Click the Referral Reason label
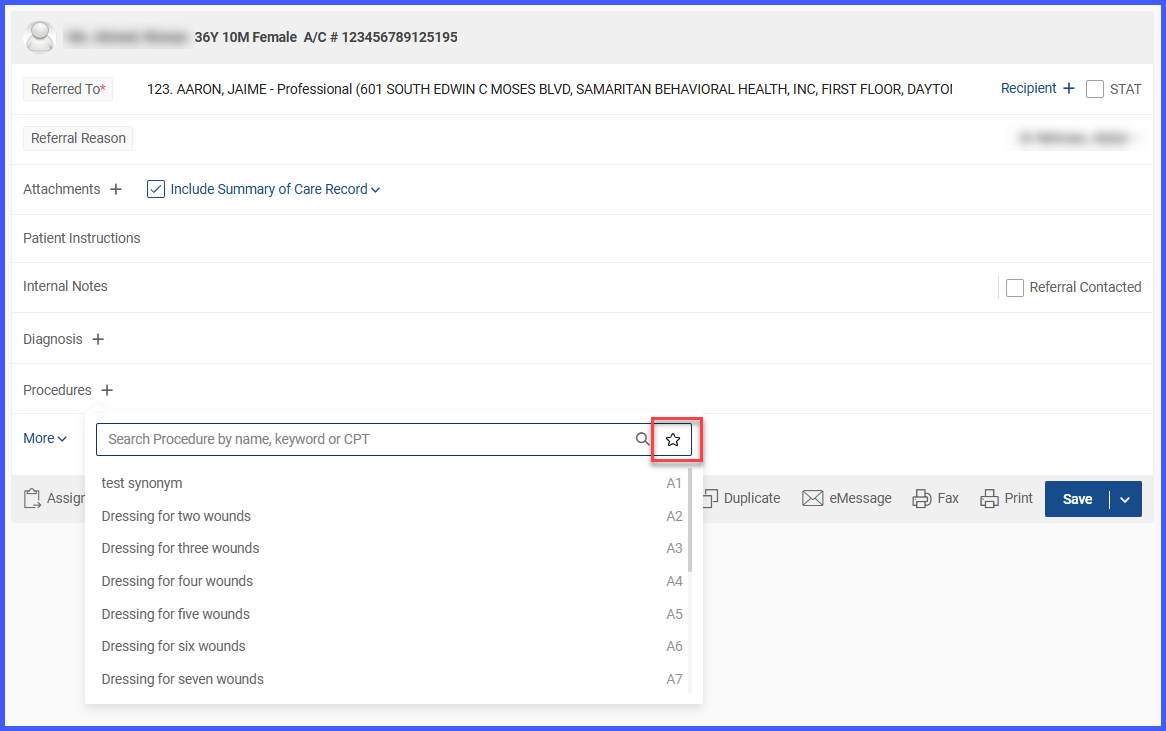Screen dimensions: 1166x731 point(78,138)
